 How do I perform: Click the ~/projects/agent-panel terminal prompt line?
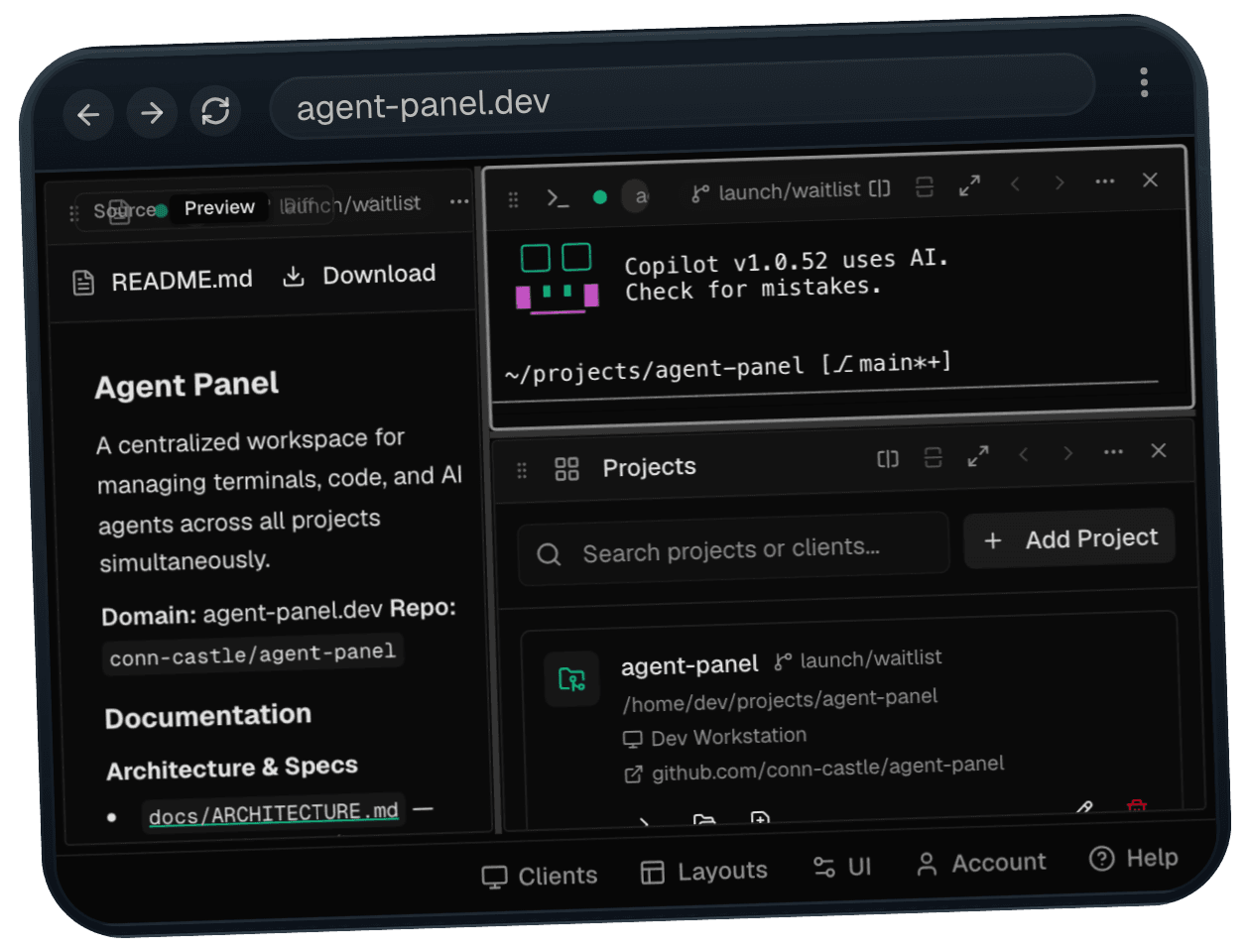(x=728, y=367)
